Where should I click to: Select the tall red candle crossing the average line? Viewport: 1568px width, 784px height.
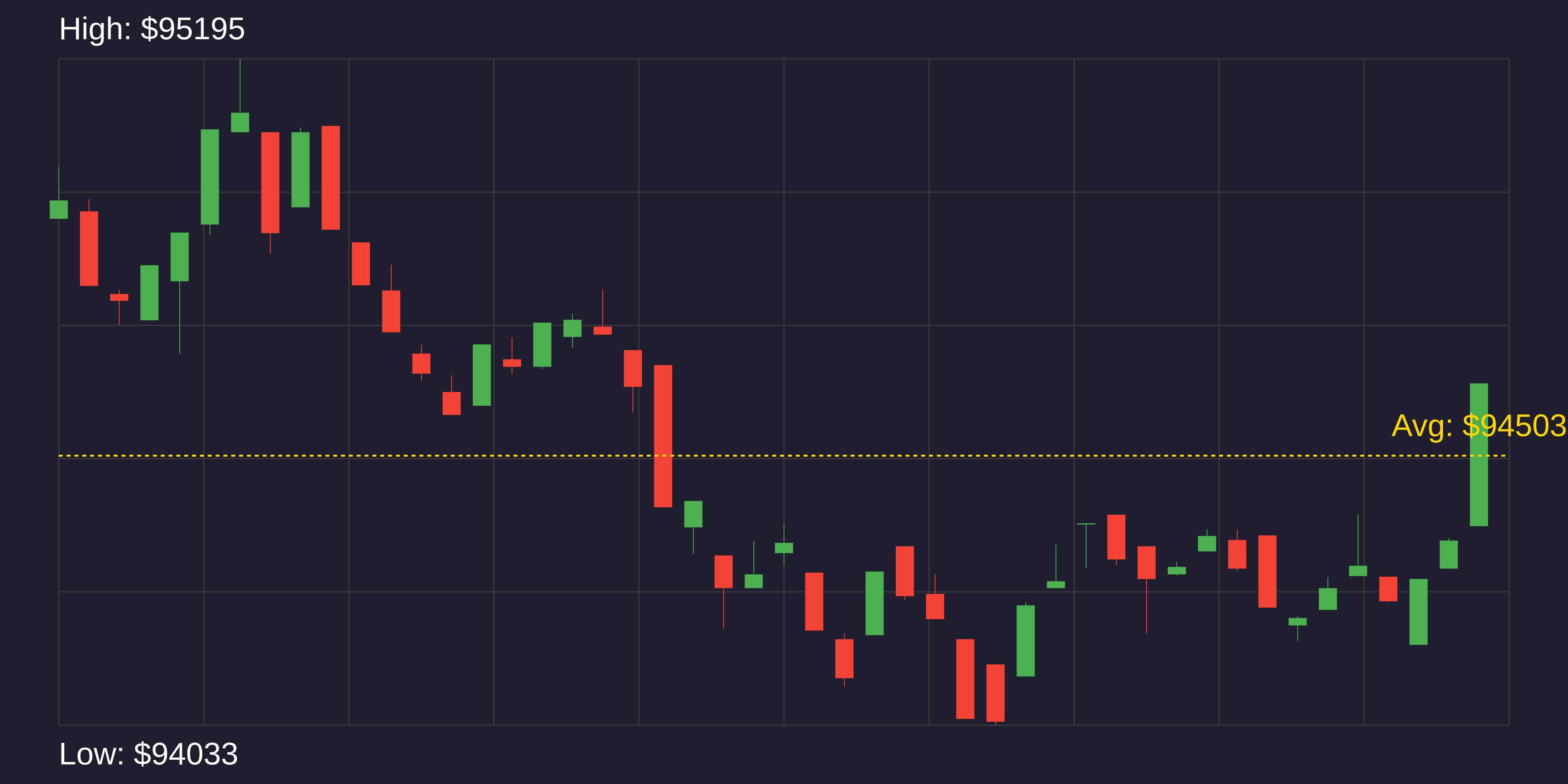pos(663,436)
